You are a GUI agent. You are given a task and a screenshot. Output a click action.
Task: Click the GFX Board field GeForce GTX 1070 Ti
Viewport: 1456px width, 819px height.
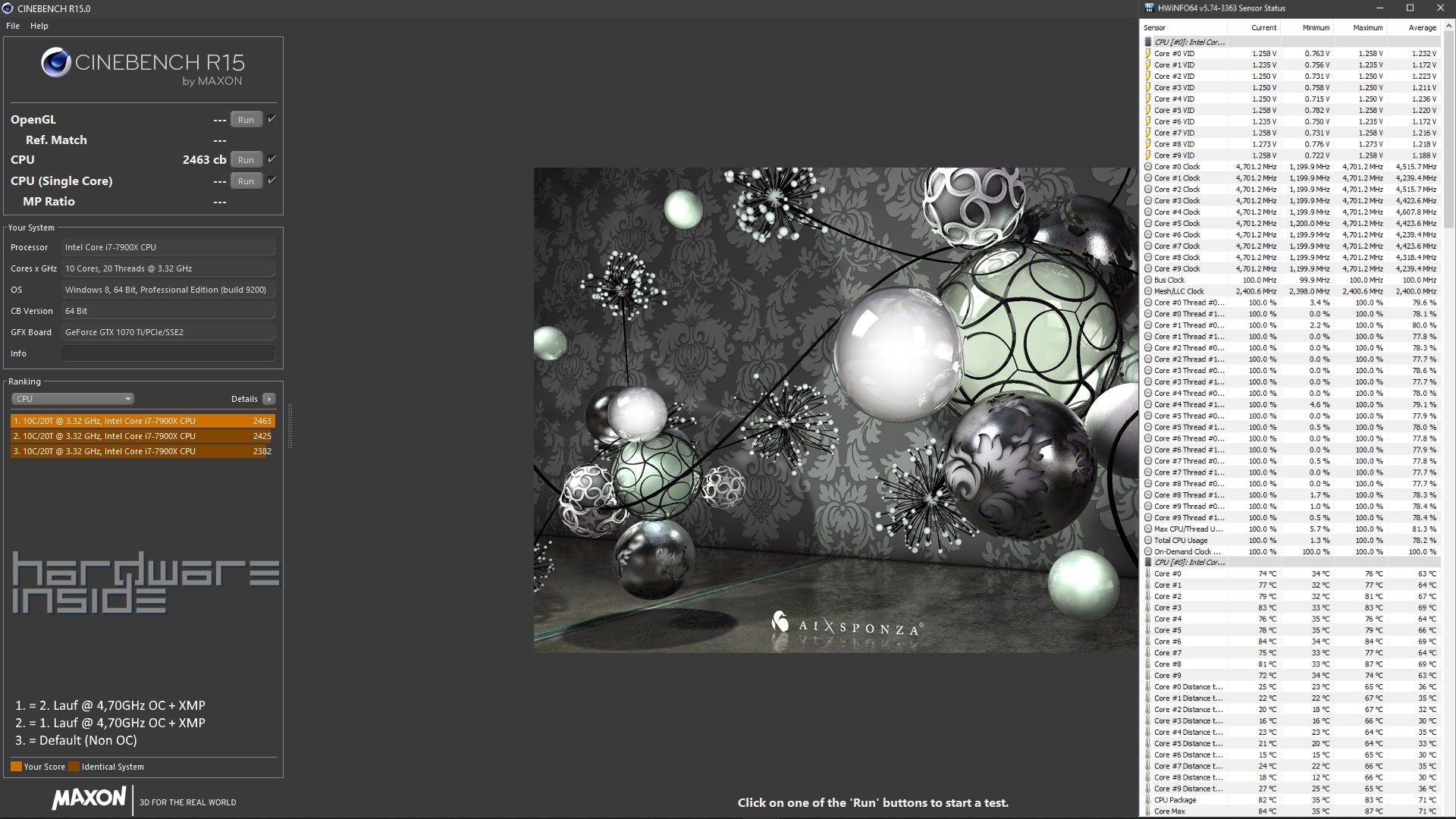tap(168, 332)
